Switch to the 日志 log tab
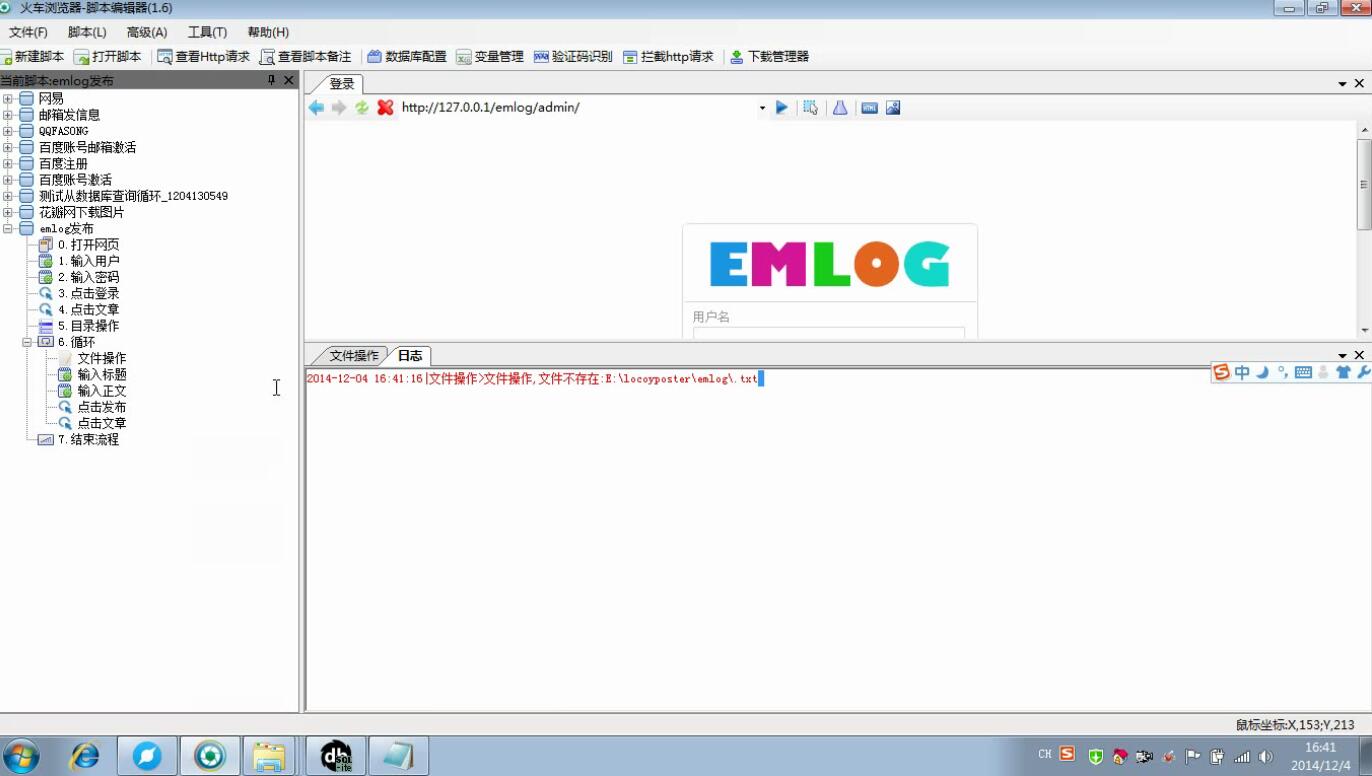Image resolution: width=1372 pixels, height=776 pixels. 410,355
